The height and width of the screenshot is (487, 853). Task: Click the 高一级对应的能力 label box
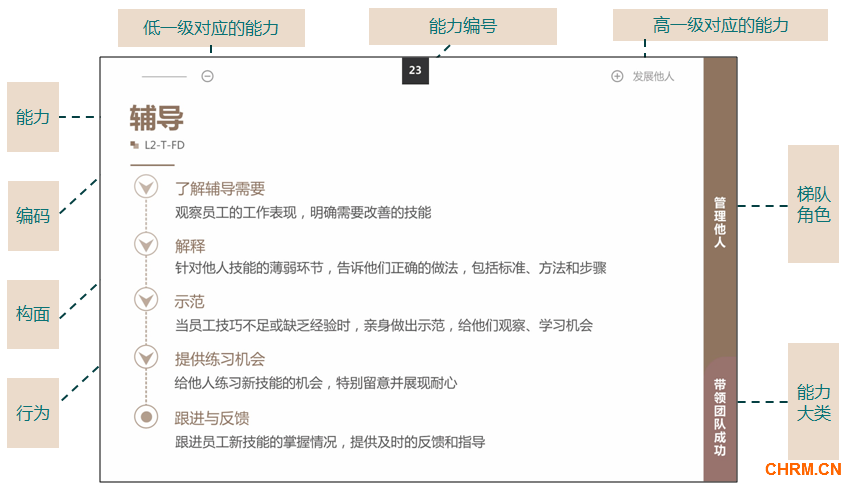point(720,25)
